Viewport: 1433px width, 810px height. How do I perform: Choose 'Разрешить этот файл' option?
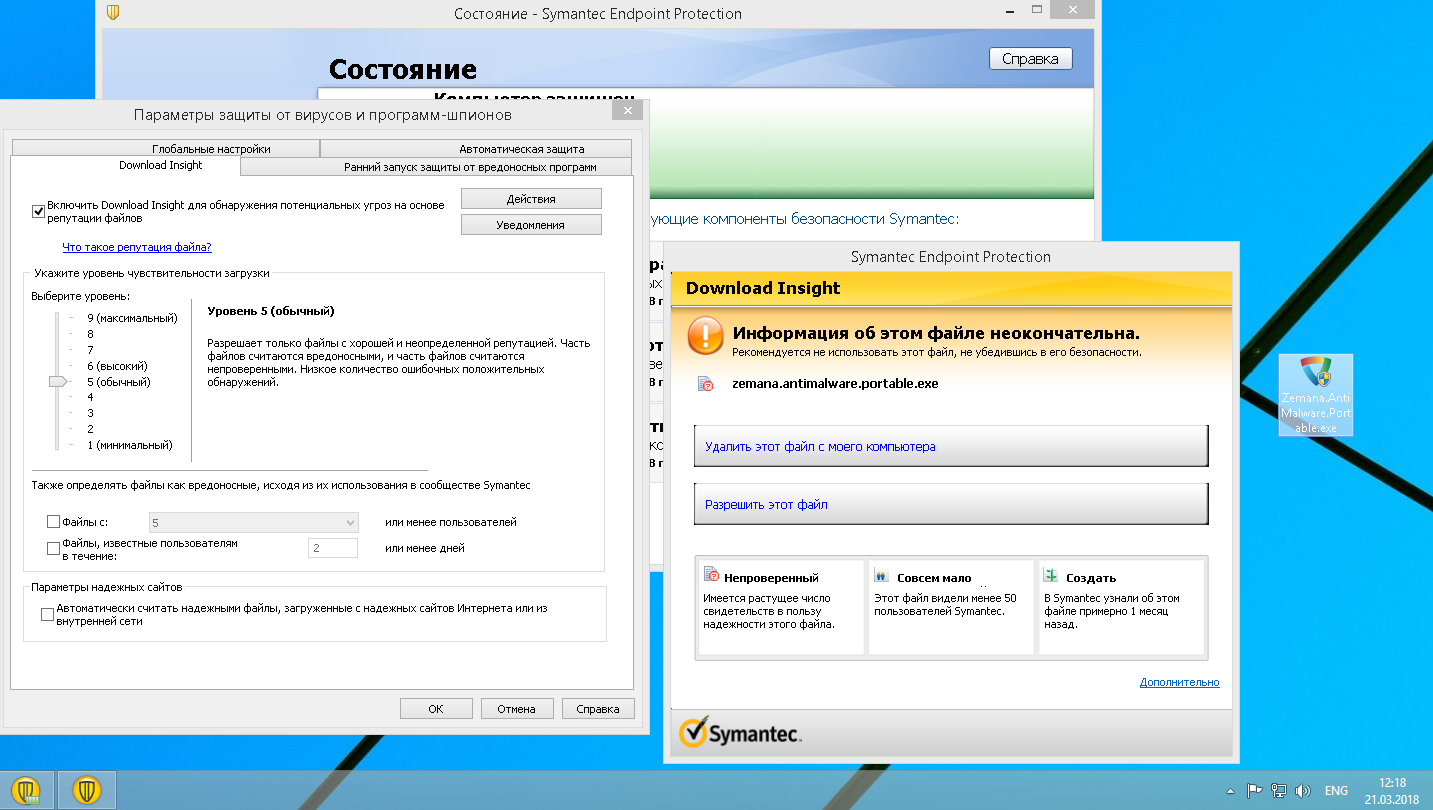tap(951, 504)
